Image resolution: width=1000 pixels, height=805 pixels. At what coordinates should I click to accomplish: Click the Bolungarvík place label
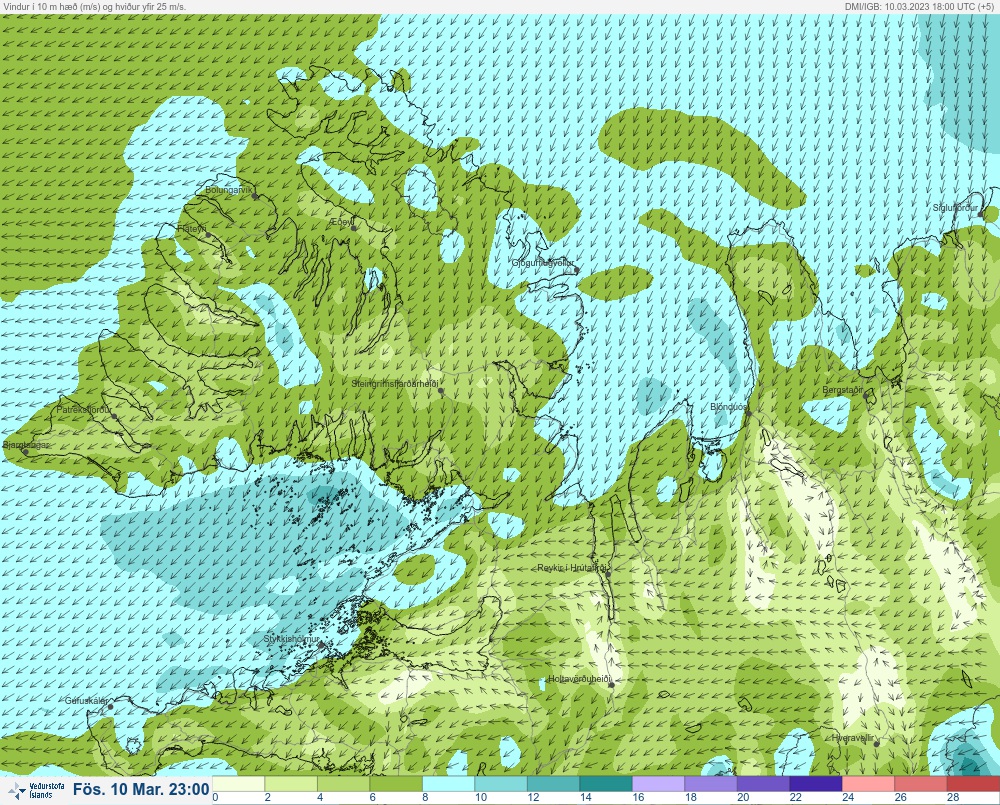[230, 190]
